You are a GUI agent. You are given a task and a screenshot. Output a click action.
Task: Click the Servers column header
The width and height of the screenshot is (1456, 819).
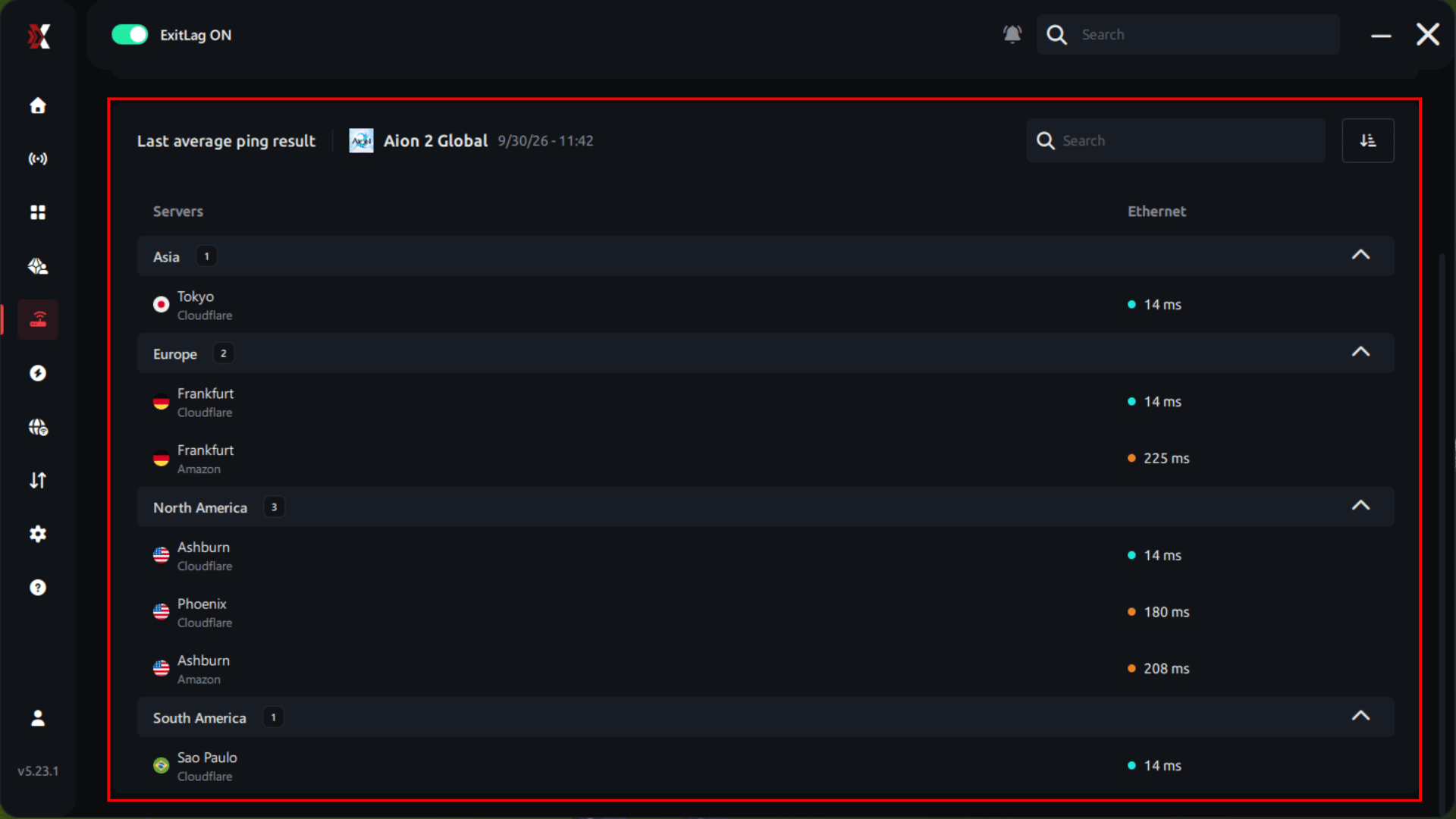[178, 212]
